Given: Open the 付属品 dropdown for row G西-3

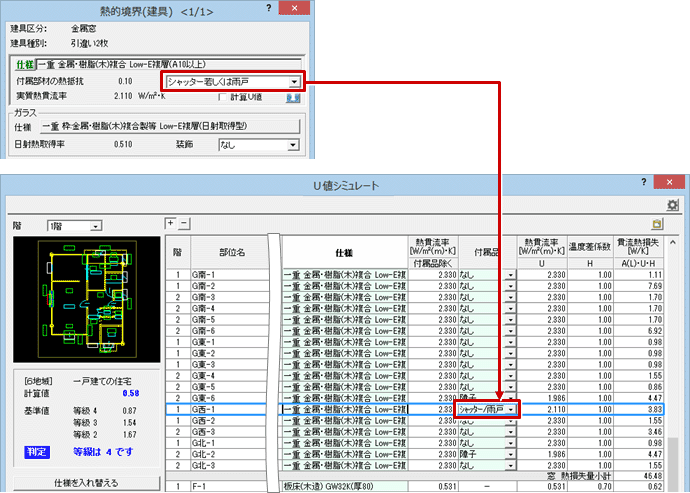Looking at the screenshot, I should [510, 432].
